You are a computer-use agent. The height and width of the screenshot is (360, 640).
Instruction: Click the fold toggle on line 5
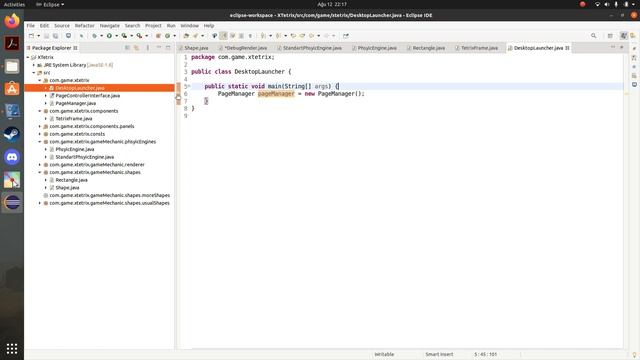tap(189, 86)
